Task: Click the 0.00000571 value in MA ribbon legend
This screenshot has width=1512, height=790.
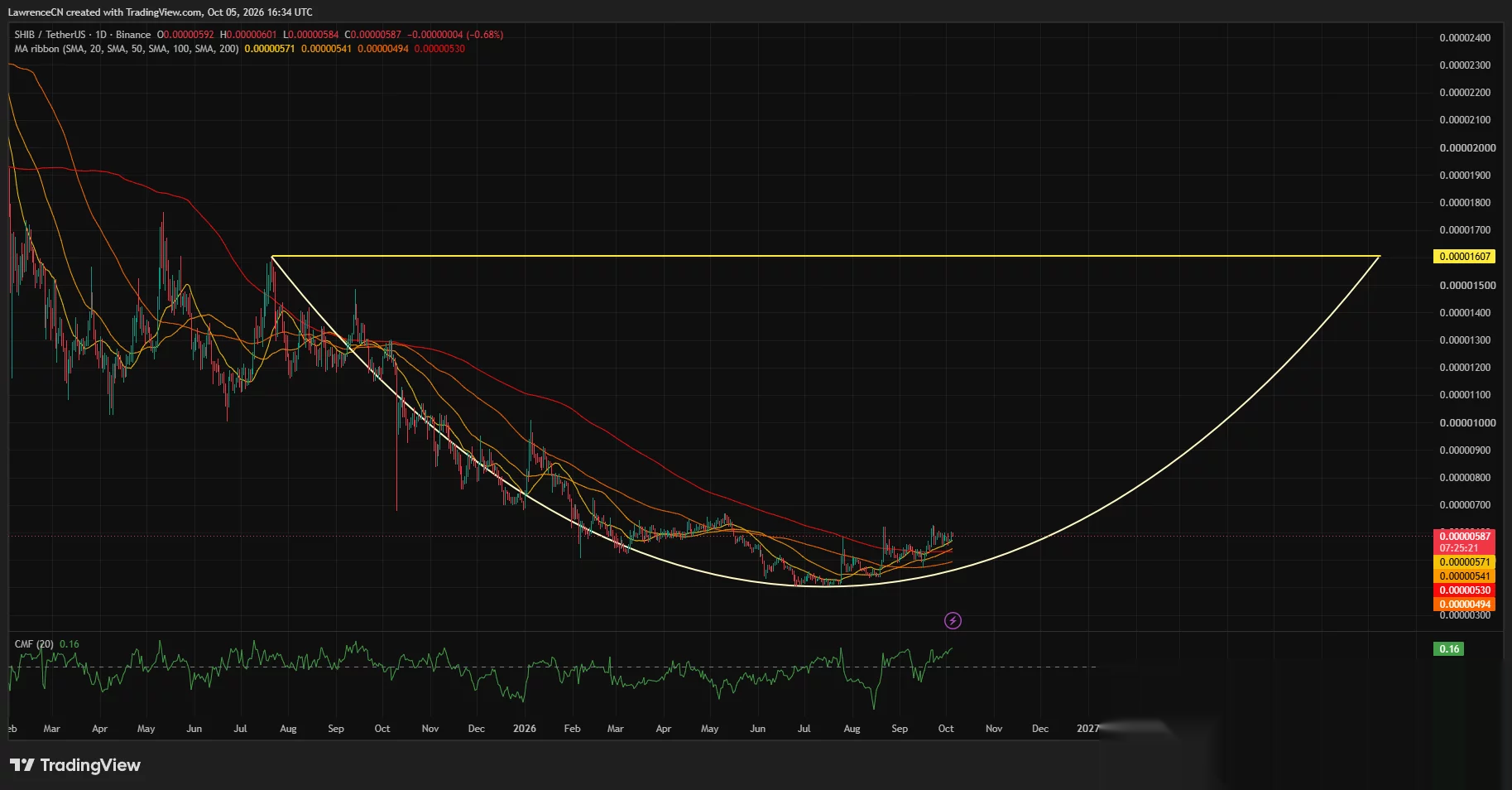Action: pos(270,49)
